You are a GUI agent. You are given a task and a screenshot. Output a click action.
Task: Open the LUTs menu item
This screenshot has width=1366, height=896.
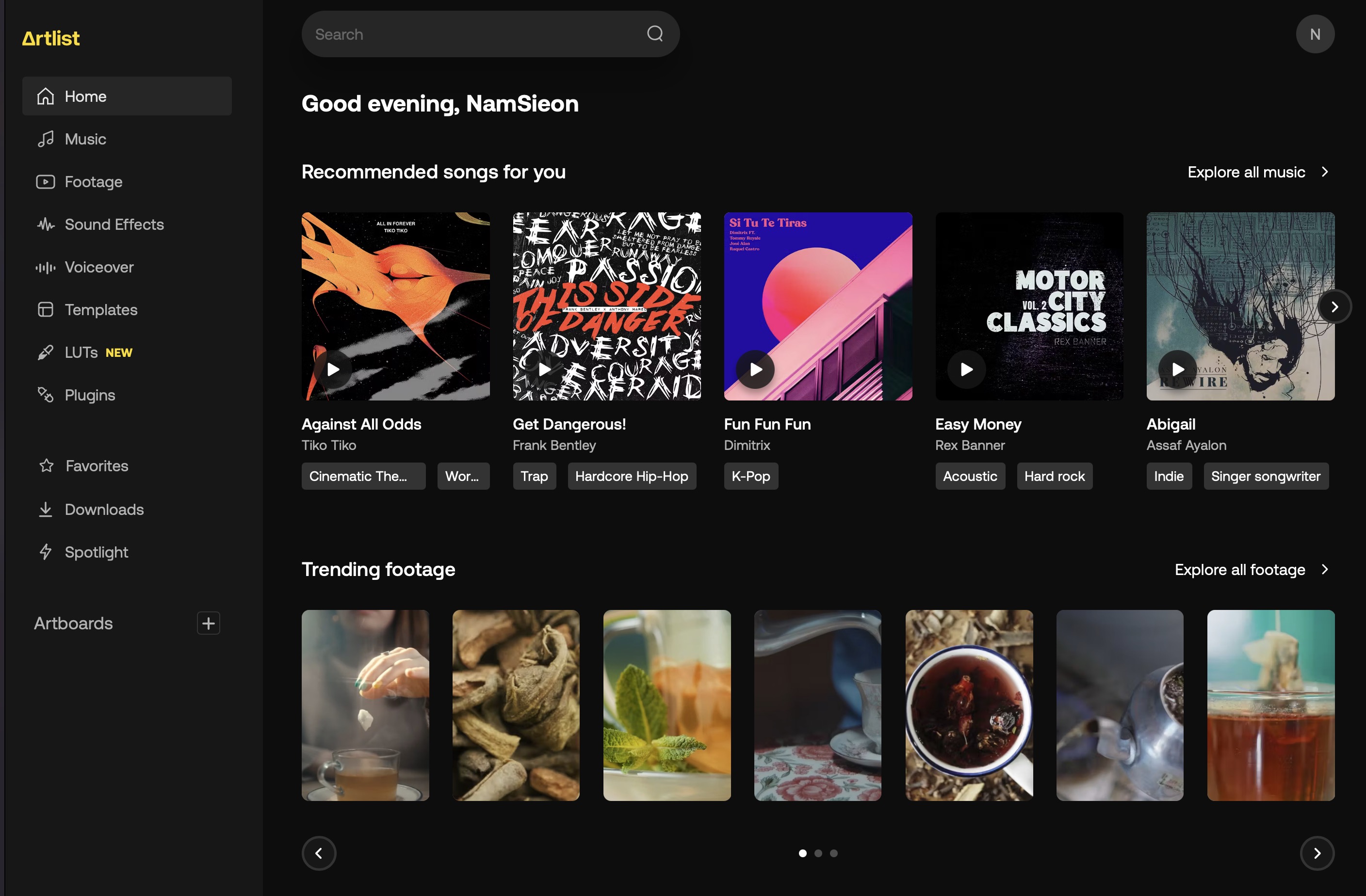coord(81,352)
